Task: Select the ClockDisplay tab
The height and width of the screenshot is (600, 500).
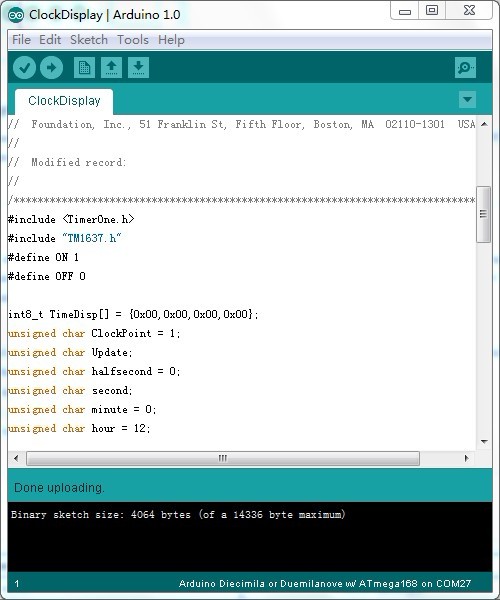Action: tap(64, 101)
